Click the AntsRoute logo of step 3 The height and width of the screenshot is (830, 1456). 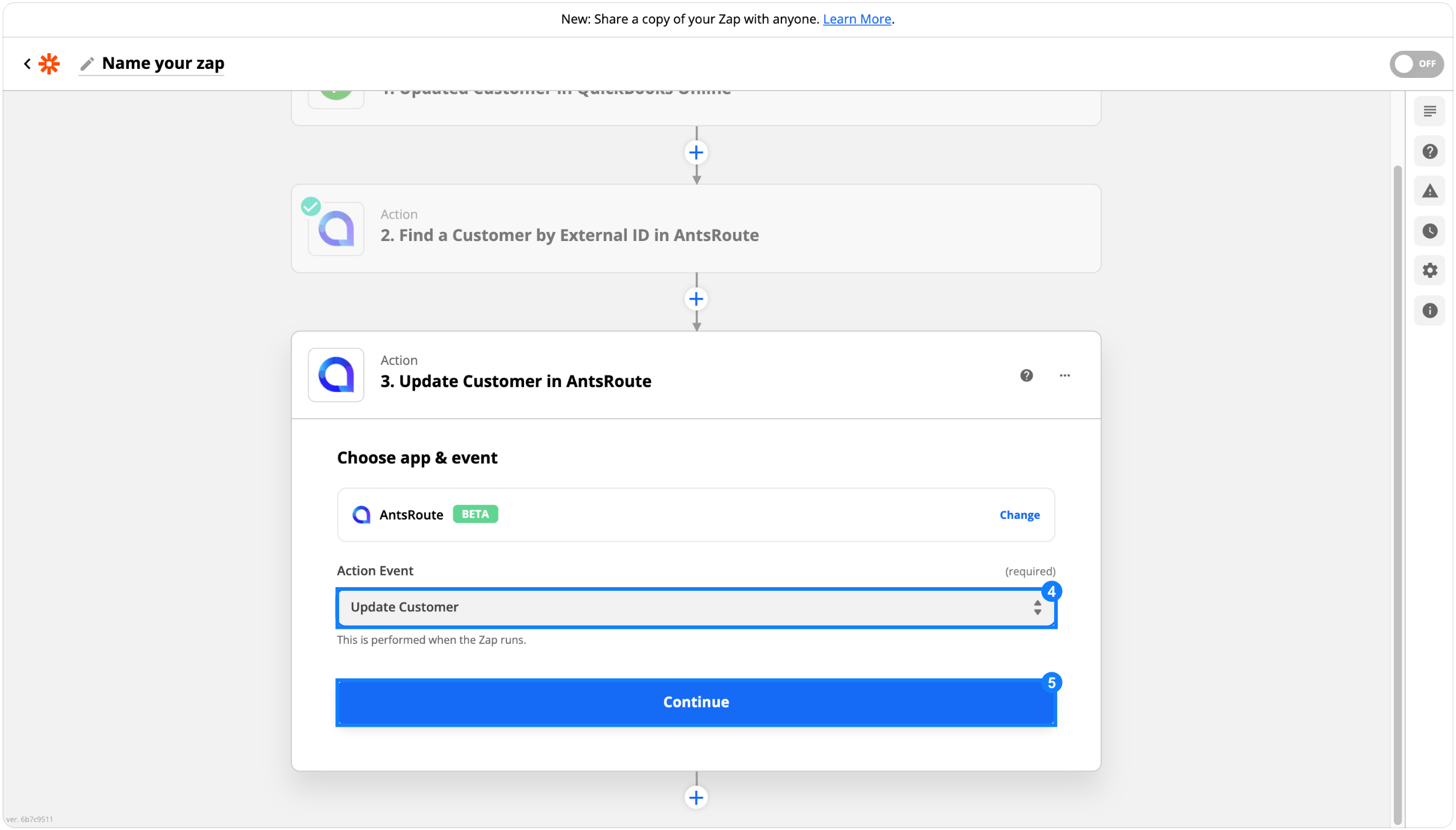[336, 375]
